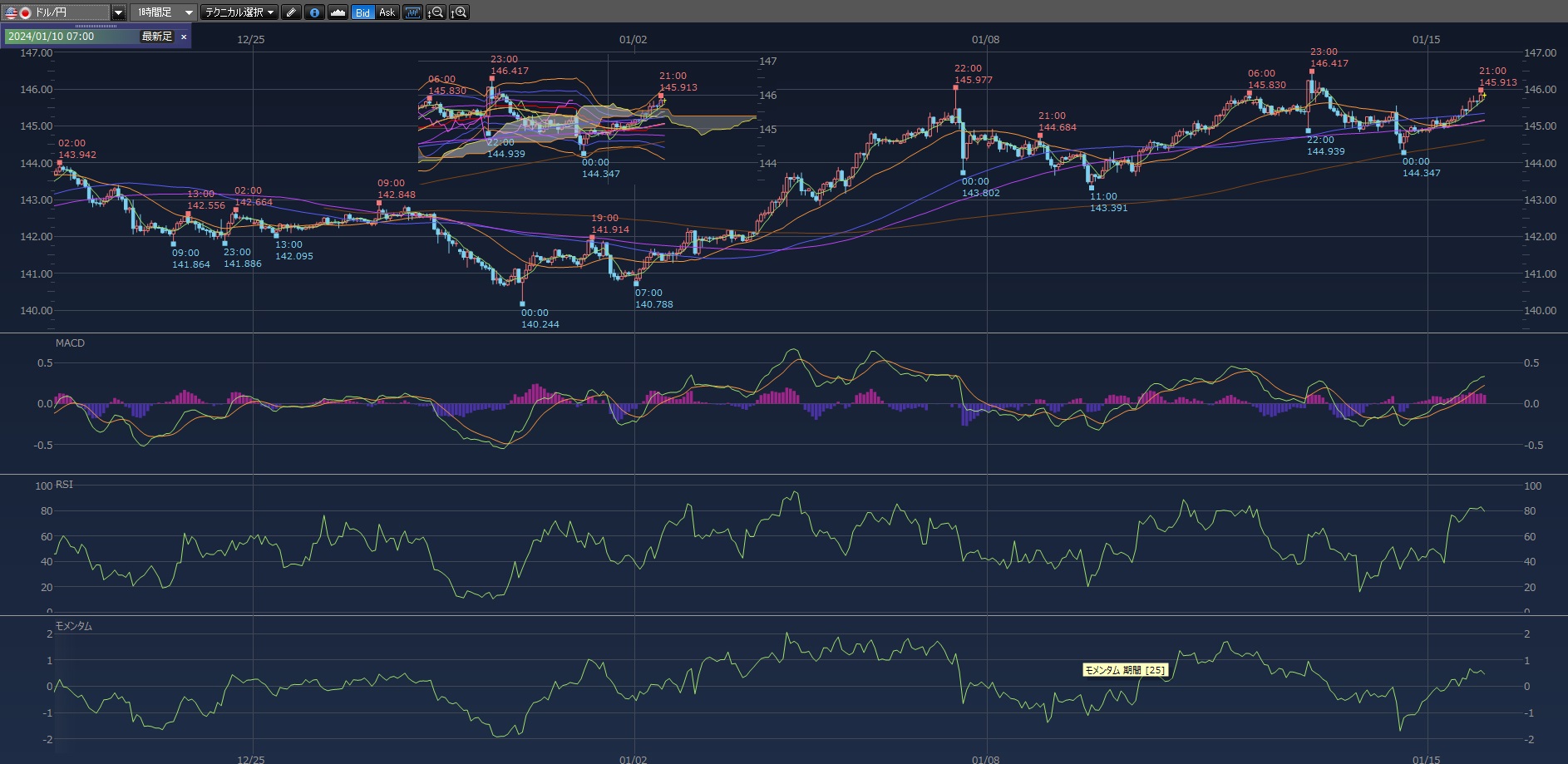This screenshot has width=1568, height=764.
Task: Click the RSI indicator panel label
Action: (64, 485)
